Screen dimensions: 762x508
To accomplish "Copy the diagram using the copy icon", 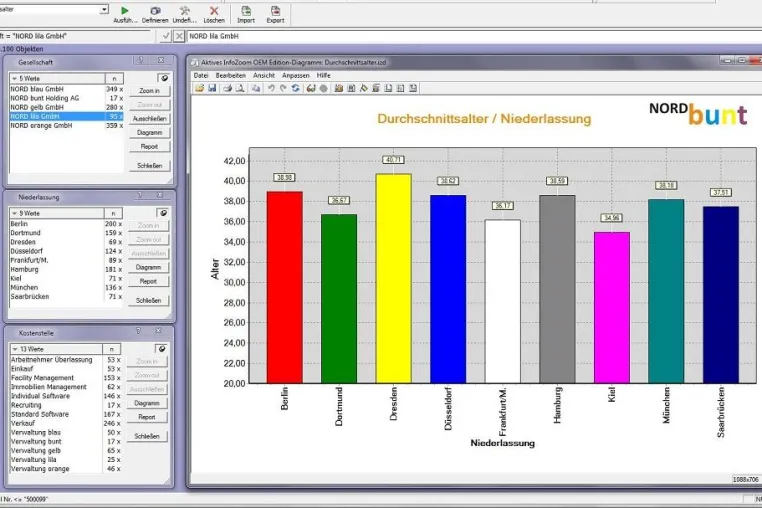I will pos(255,88).
